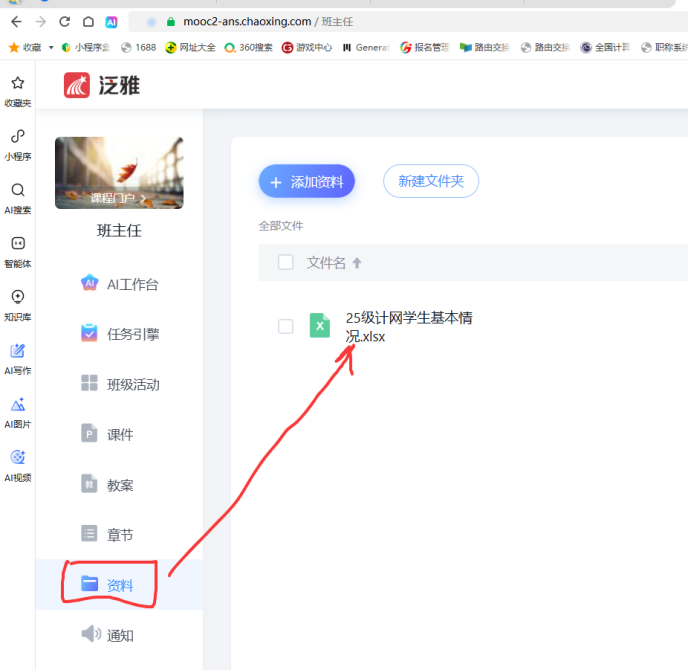
Task: Switch to 课件 in the course menu
Action: [120, 434]
